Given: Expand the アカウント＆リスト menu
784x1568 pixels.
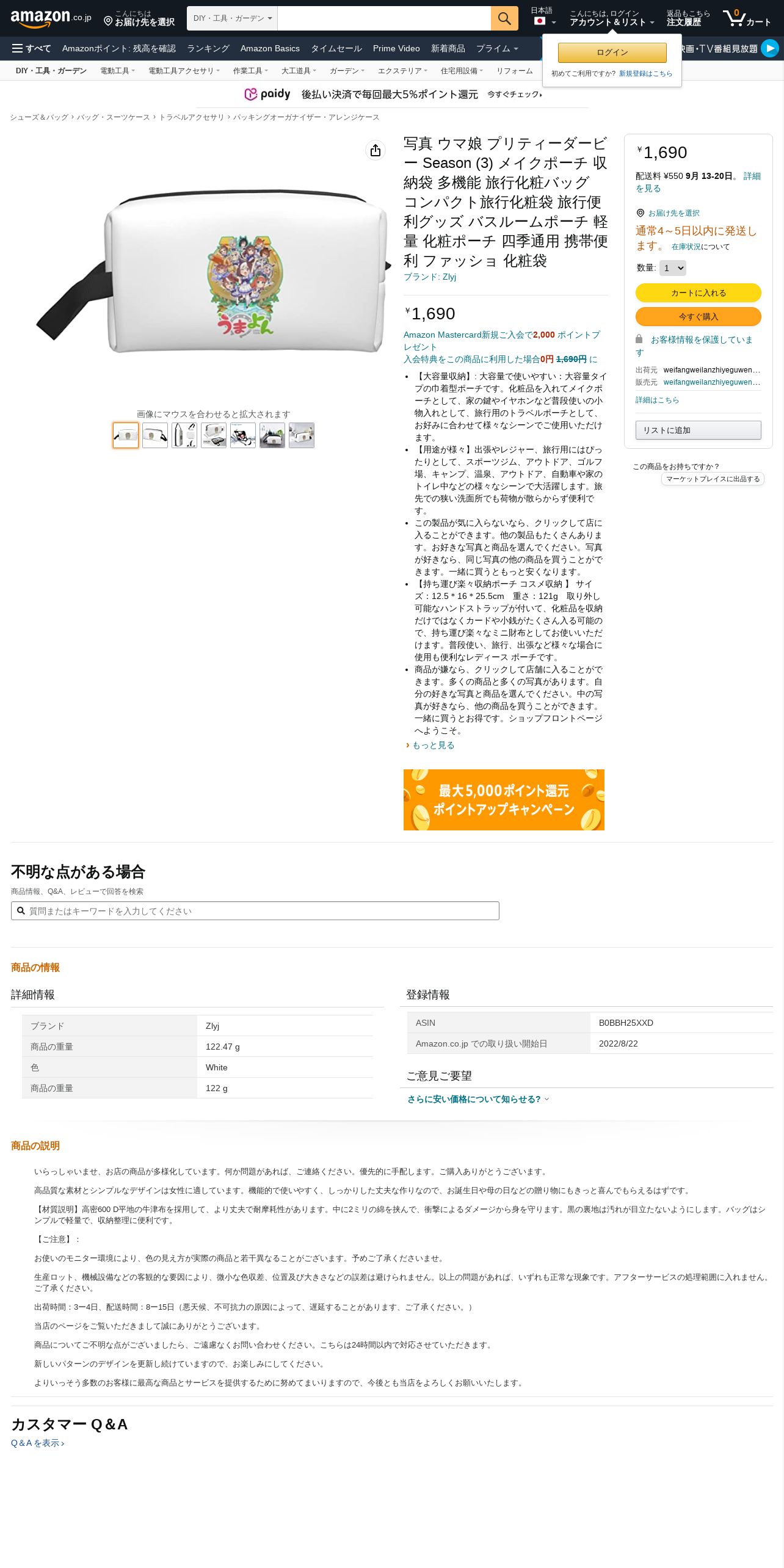Looking at the screenshot, I should point(612,18).
